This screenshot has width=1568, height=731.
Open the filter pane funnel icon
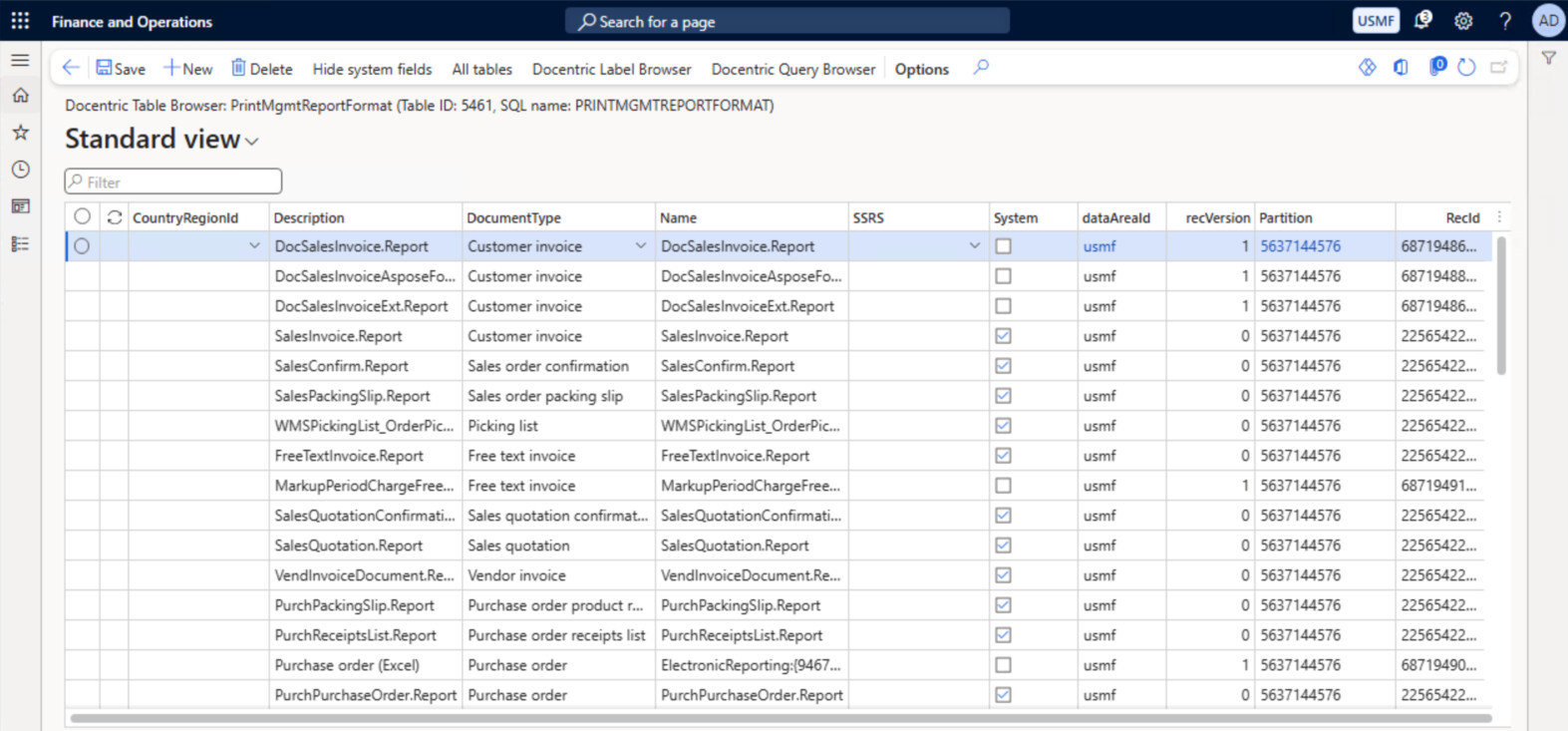tap(1548, 59)
